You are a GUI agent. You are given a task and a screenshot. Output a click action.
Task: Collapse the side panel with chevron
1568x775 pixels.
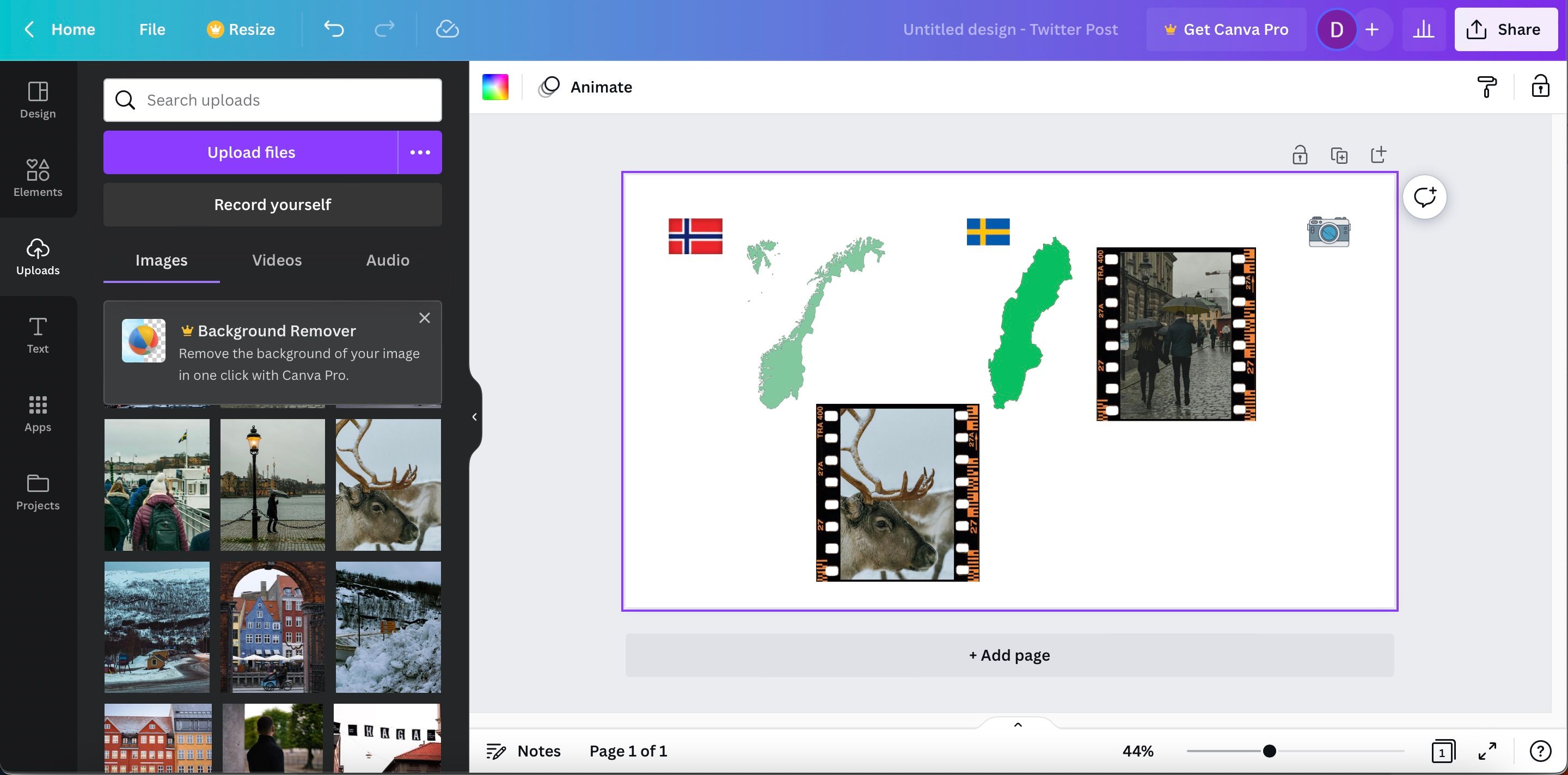coord(474,417)
